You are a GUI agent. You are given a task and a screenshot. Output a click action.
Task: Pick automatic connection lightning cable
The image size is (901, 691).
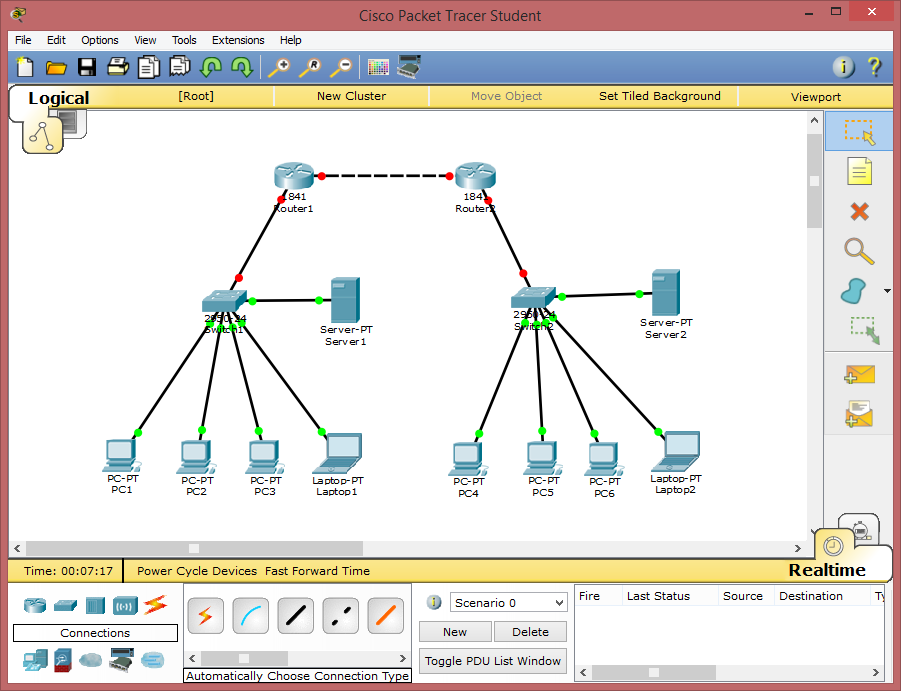point(205,616)
